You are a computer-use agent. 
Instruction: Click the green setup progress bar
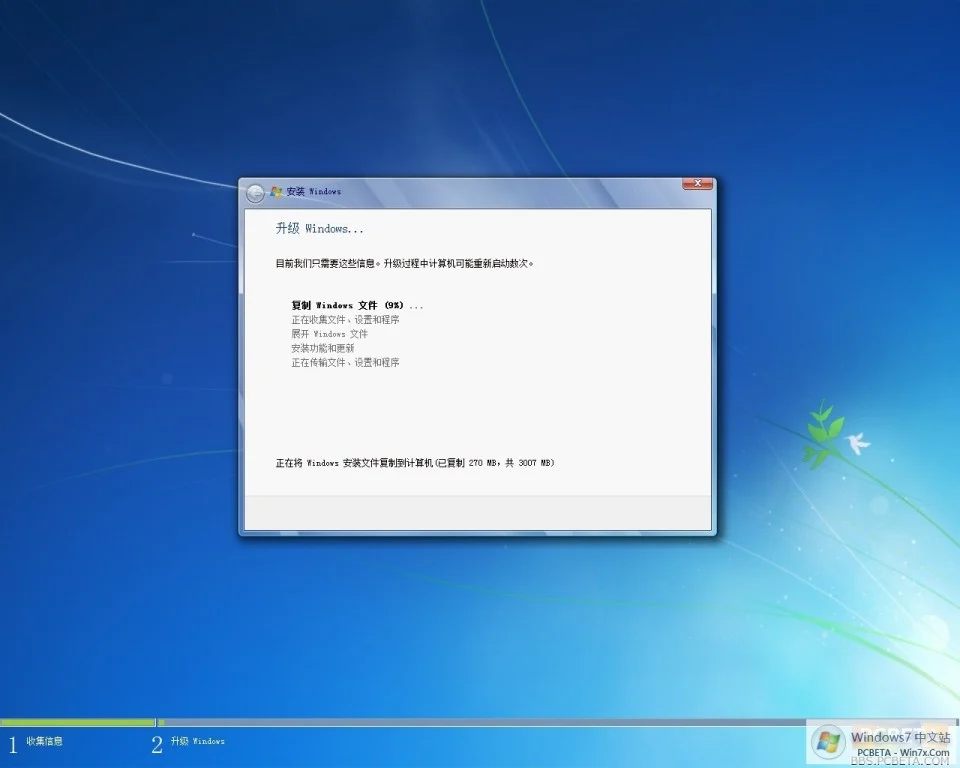click(78, 722)
